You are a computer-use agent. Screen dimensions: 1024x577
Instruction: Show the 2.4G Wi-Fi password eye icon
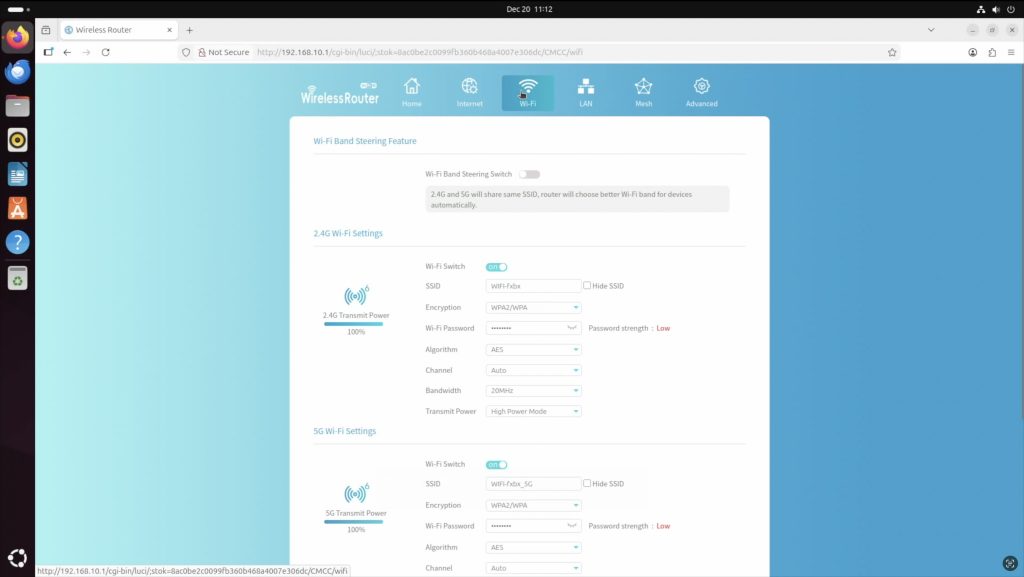coord(572,328)
